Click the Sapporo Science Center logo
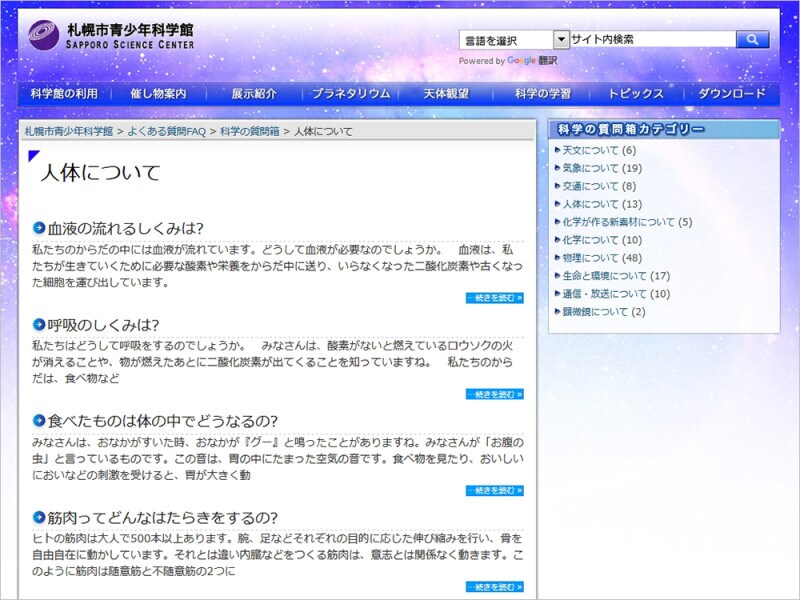 [112, 35]
